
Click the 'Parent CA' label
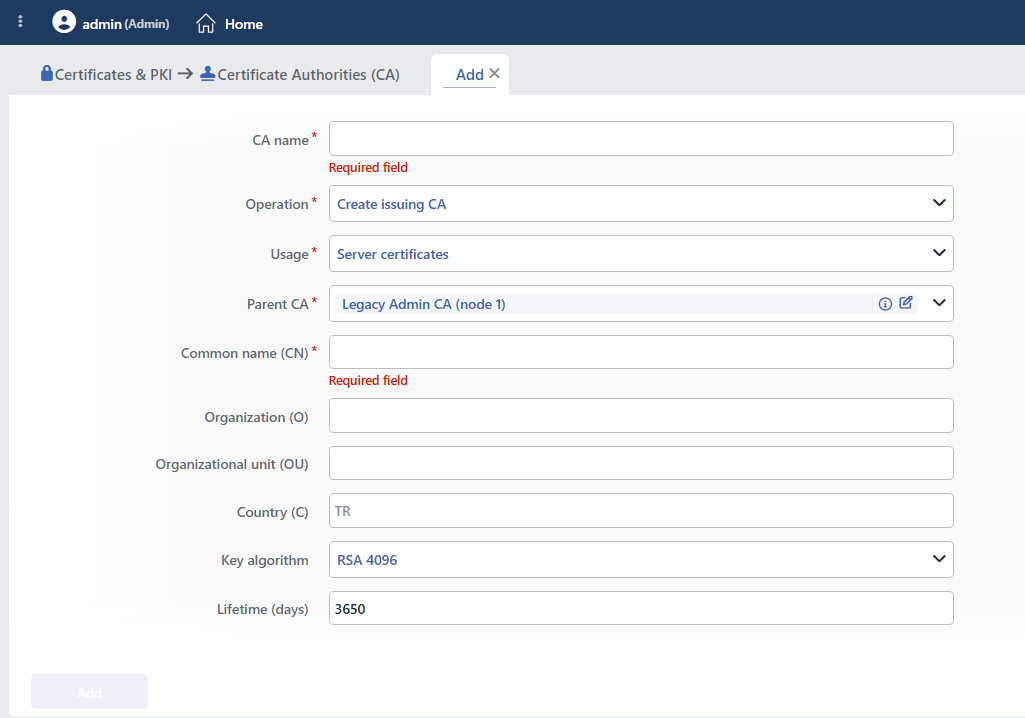[x=277, y=304]
